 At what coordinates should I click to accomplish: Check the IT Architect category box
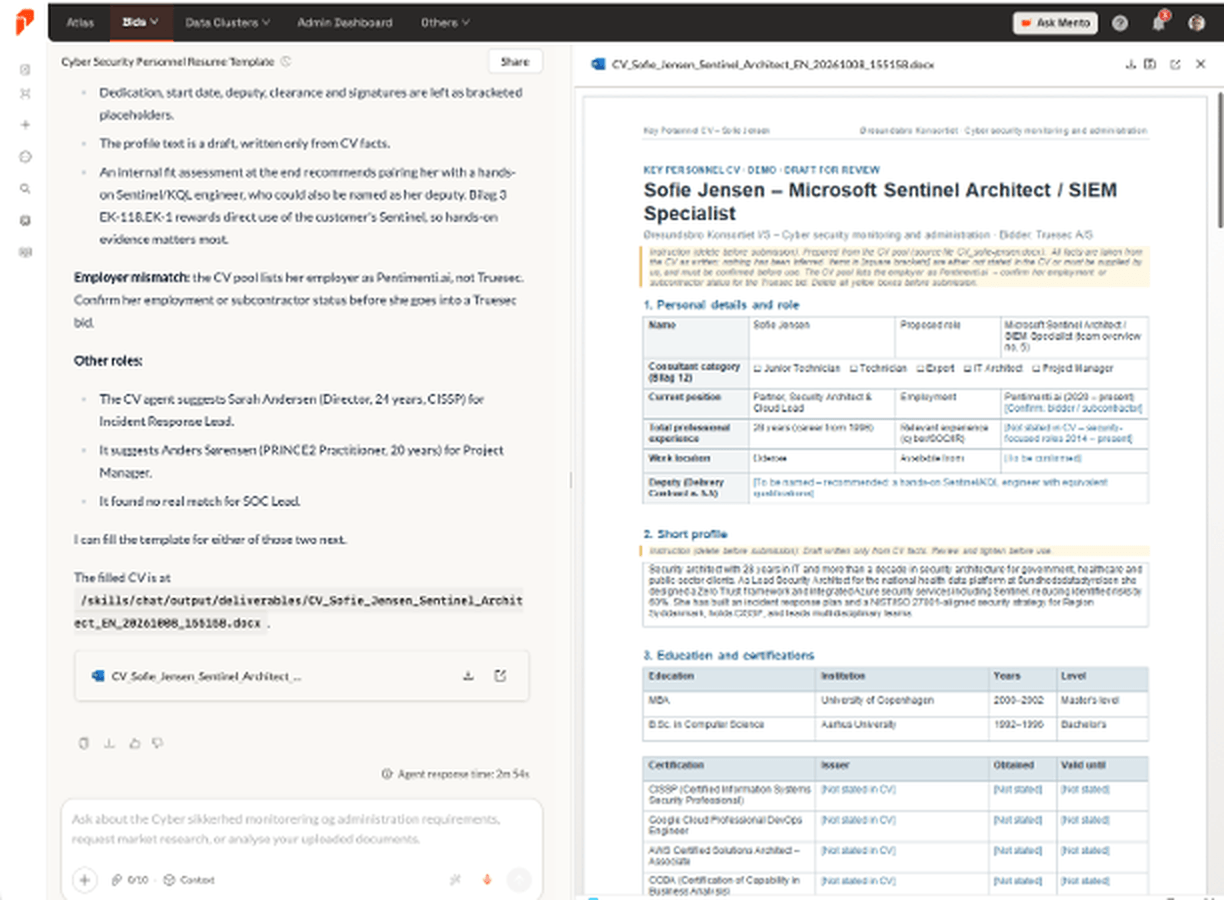pyautogui.click(x=967, y=368)
